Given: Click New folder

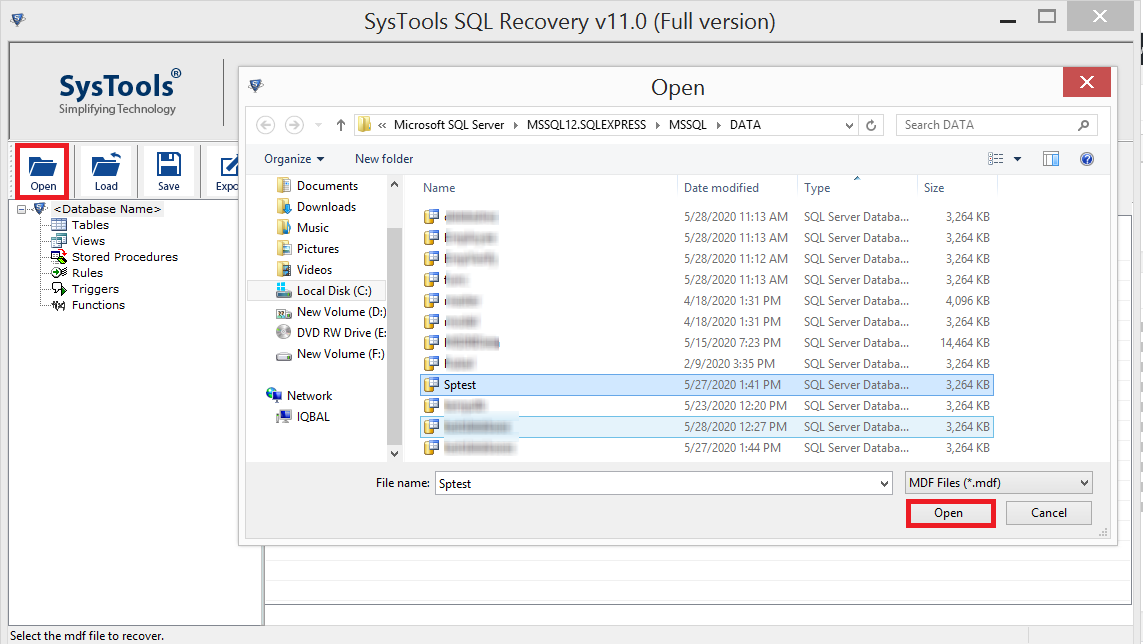Looking at the screenshot, I should pos(384,159).
